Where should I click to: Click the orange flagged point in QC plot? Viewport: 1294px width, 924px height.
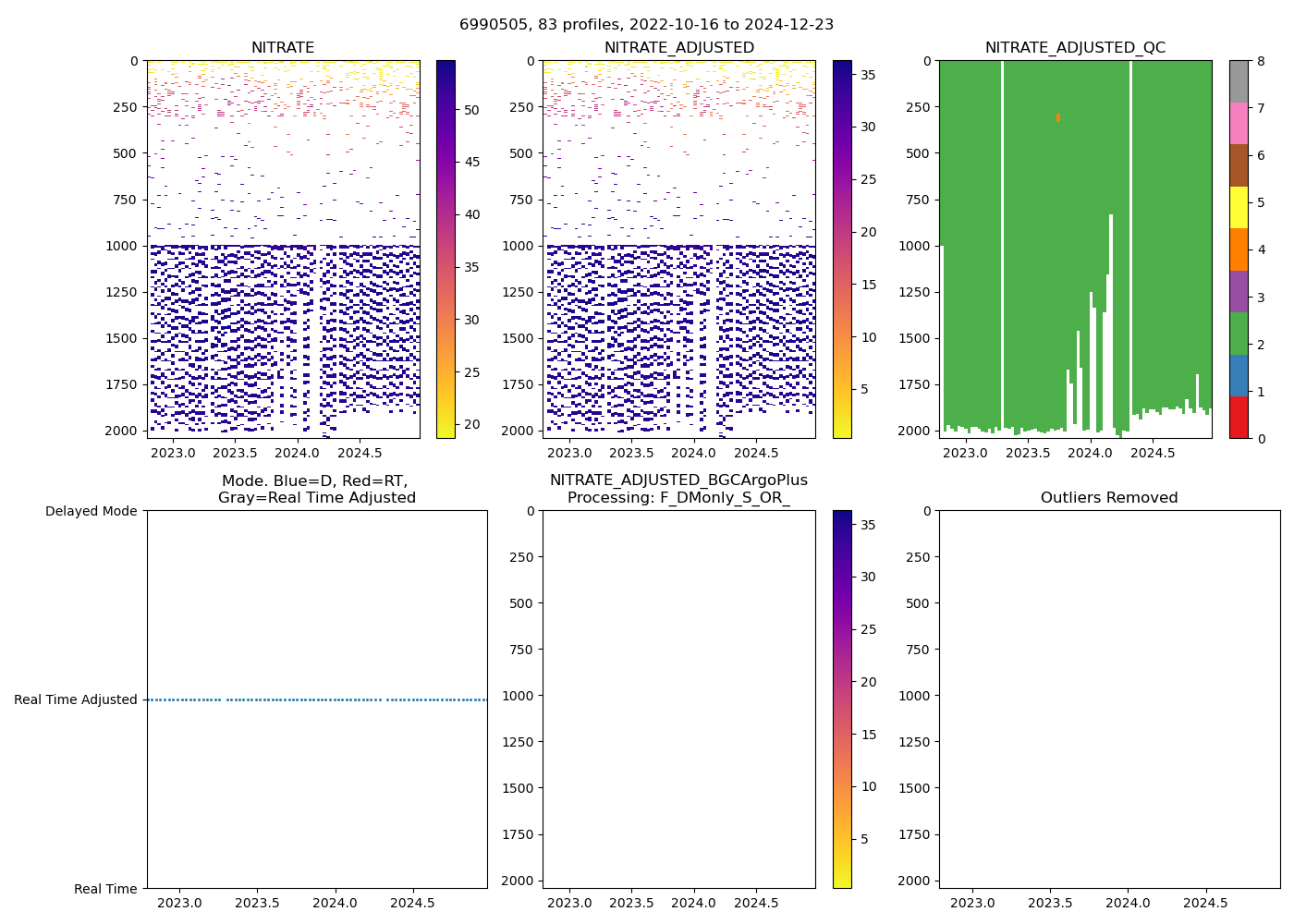[1058, 117]
